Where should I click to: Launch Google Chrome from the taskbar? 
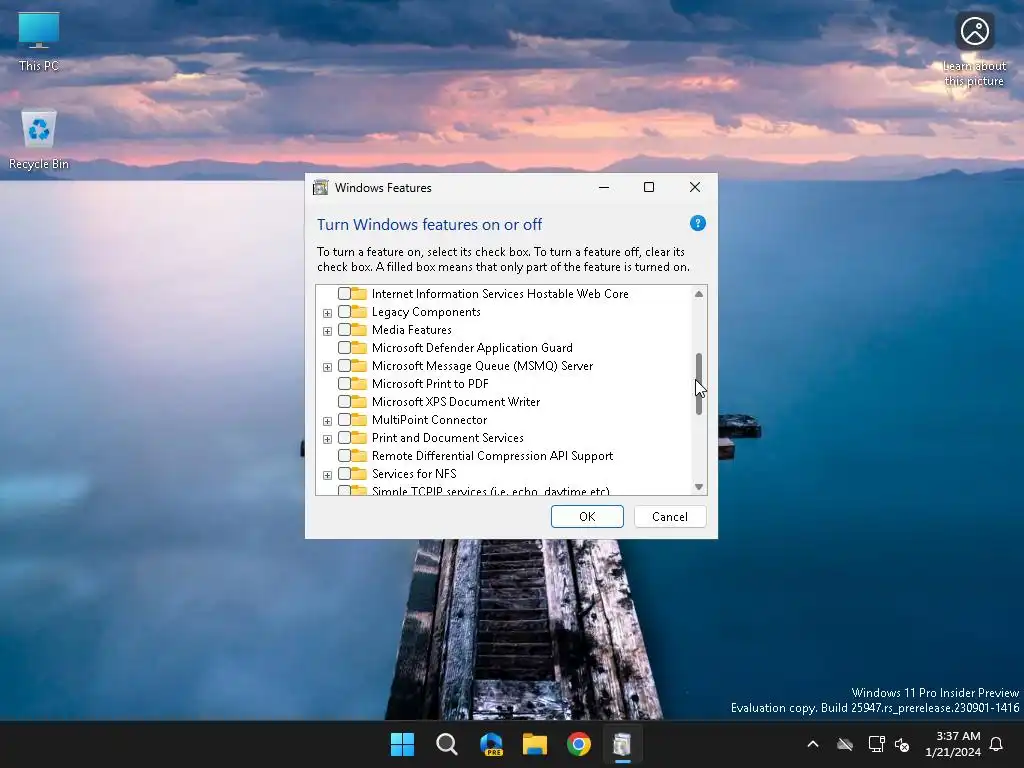[579, 744]
